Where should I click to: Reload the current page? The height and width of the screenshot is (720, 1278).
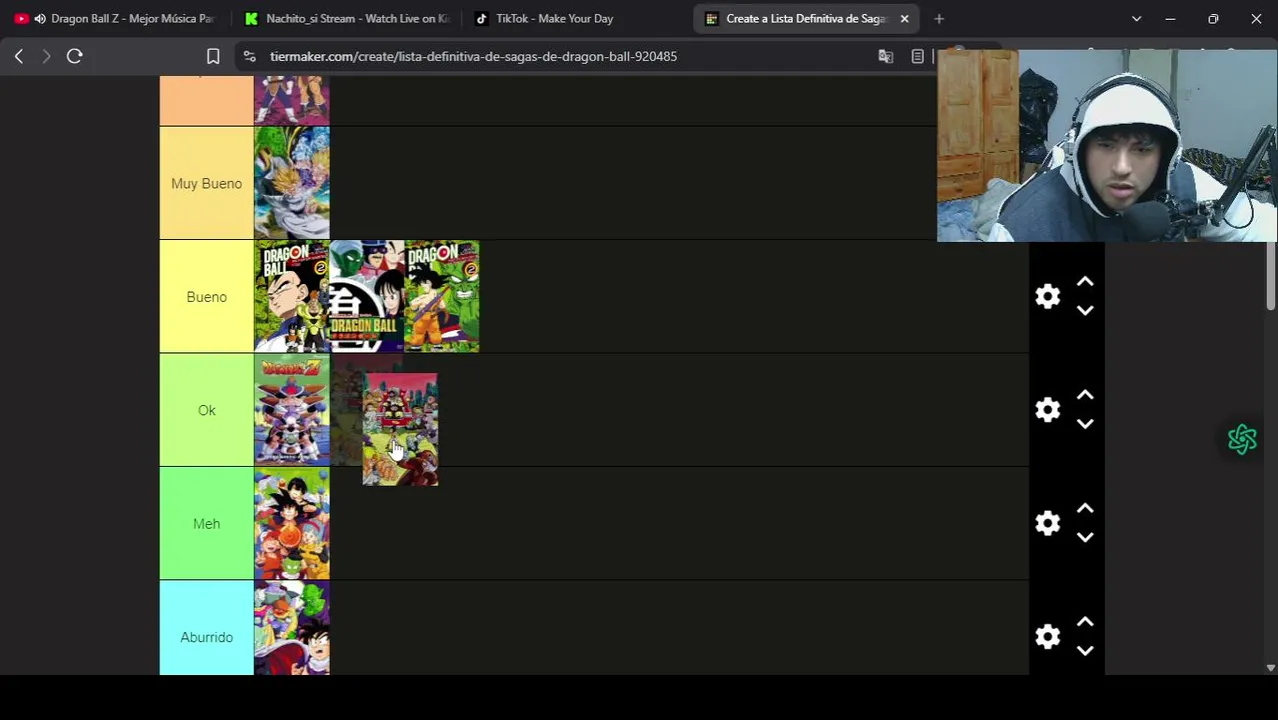click(74, 56)
